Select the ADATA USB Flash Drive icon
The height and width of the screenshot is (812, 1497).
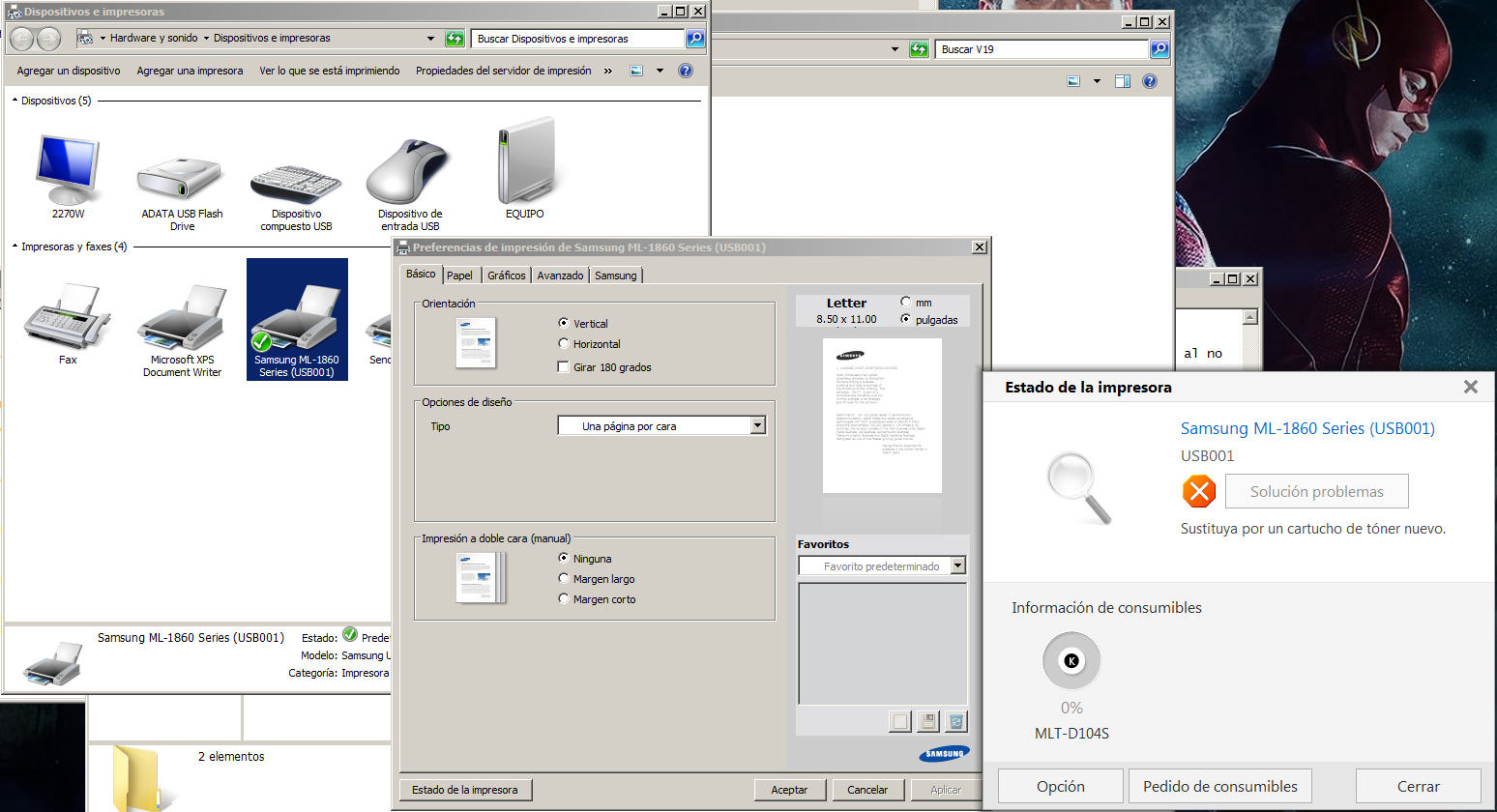tap(181, 180)
